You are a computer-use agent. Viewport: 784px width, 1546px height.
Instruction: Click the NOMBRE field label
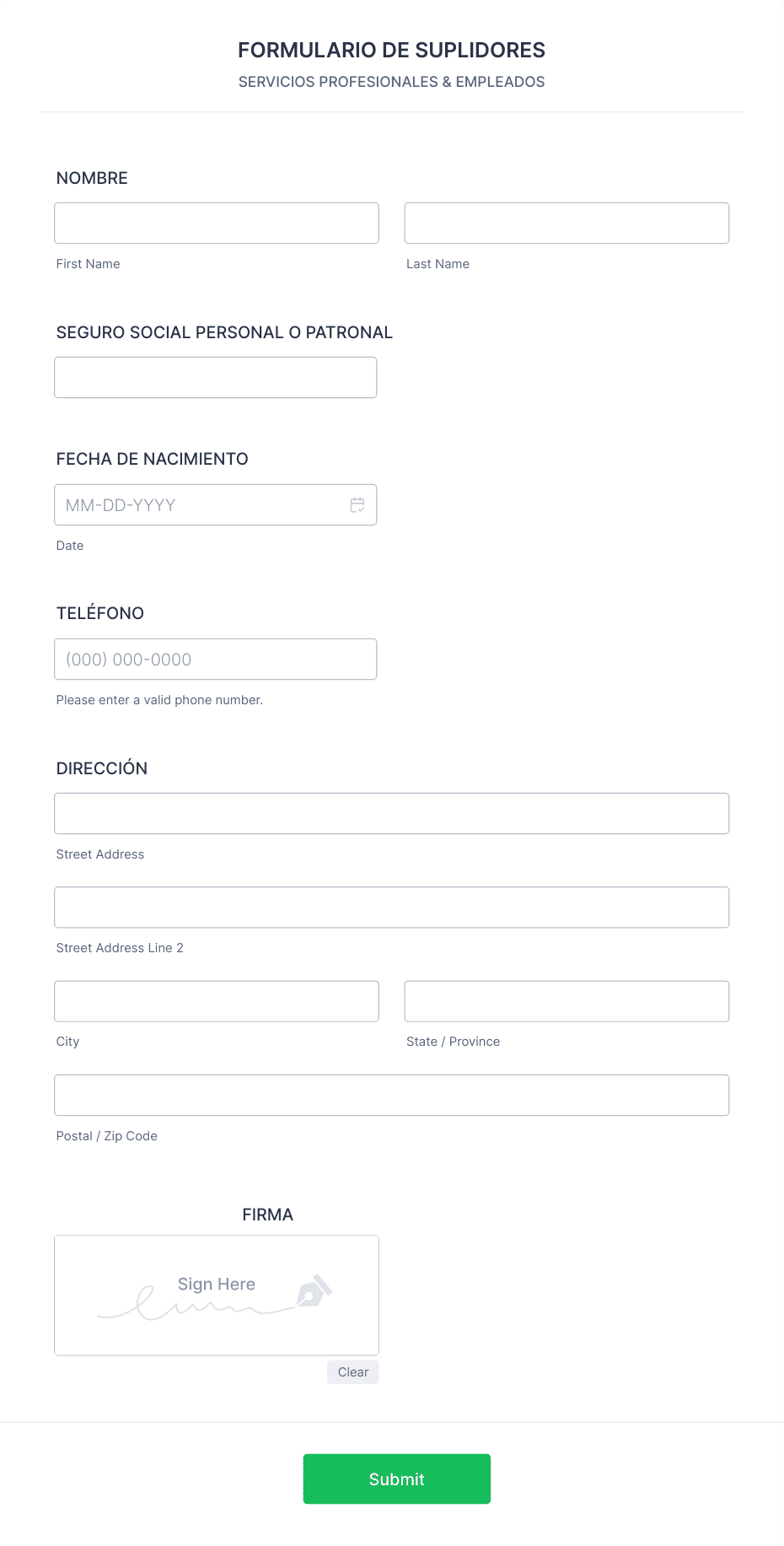click(x=92, y=178)
